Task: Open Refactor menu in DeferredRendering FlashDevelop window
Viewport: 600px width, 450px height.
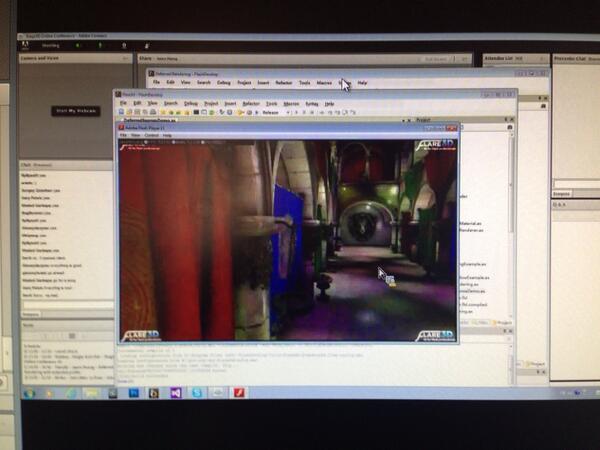Action: point(284,83)
